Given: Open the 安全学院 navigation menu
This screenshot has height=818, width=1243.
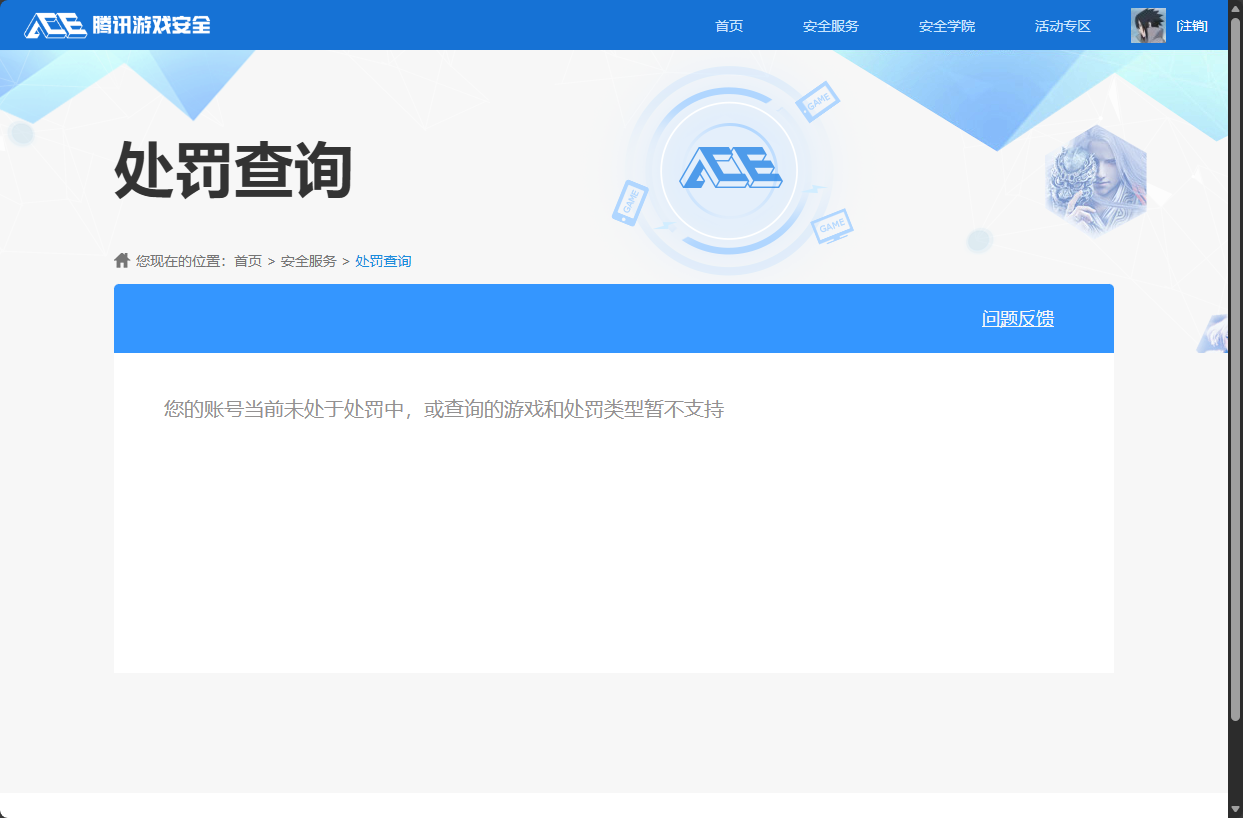Looking at the screenshot, I should coord(946,25).
